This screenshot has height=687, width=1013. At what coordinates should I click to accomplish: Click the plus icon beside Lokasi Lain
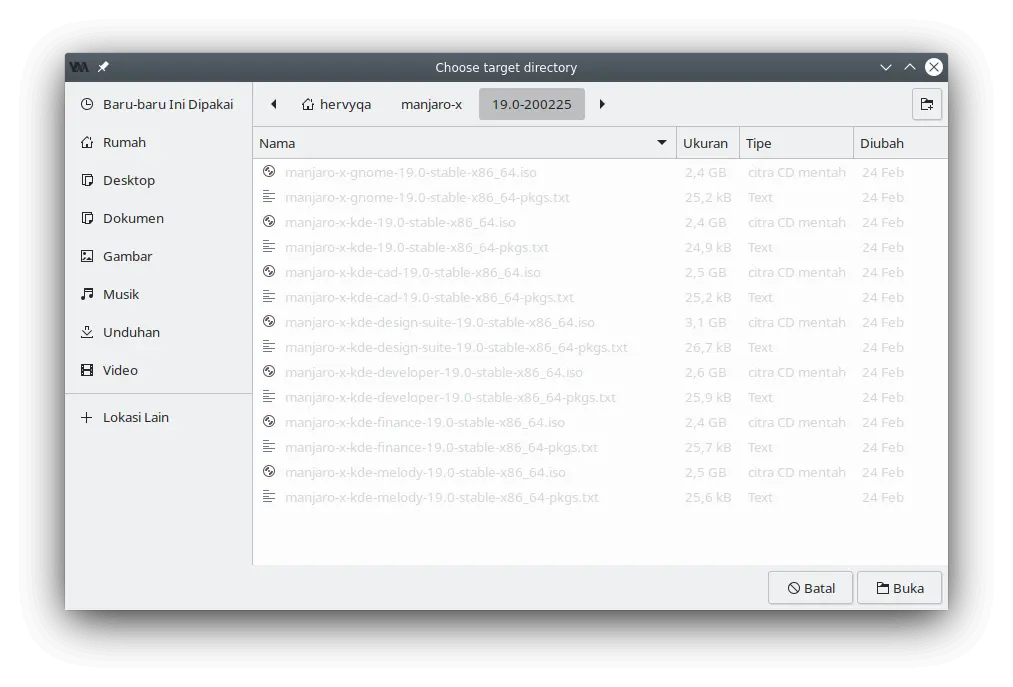(87, 417)
